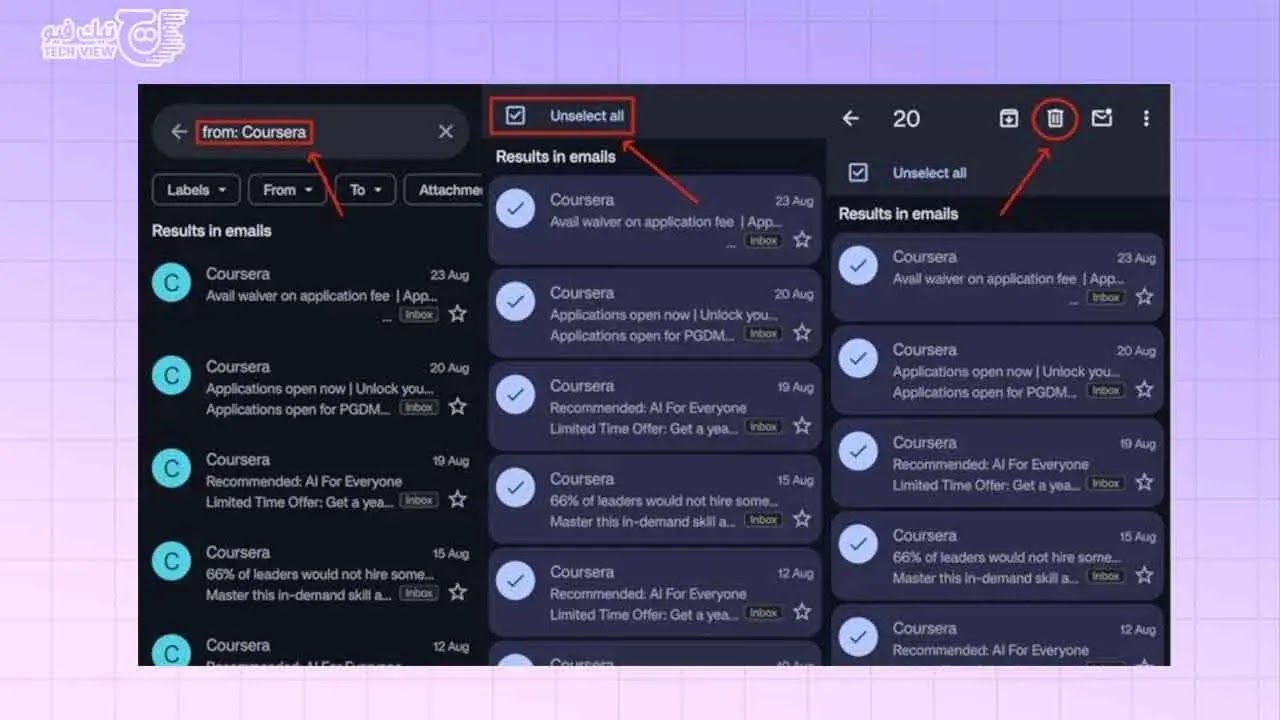
Task: Deselect the 12 Aug email check circle, middle panel
Action: 516,581
